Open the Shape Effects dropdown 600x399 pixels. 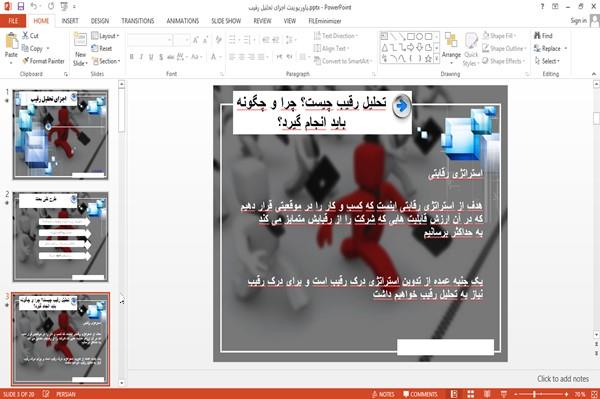tap(504, 61)
